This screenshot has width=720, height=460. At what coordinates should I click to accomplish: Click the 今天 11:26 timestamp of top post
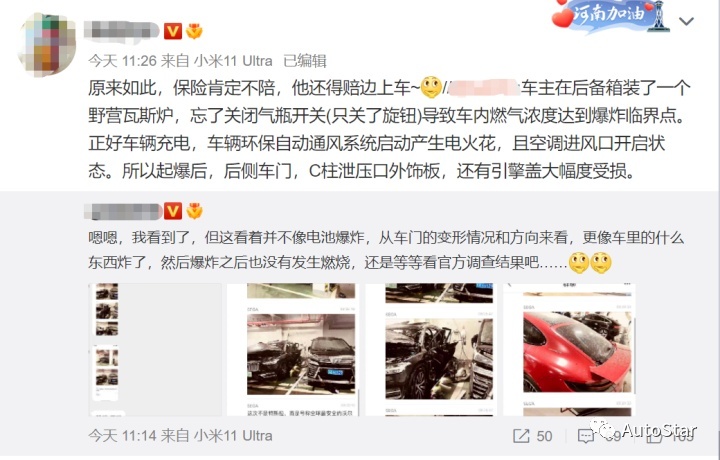click(x=123, y=61)
